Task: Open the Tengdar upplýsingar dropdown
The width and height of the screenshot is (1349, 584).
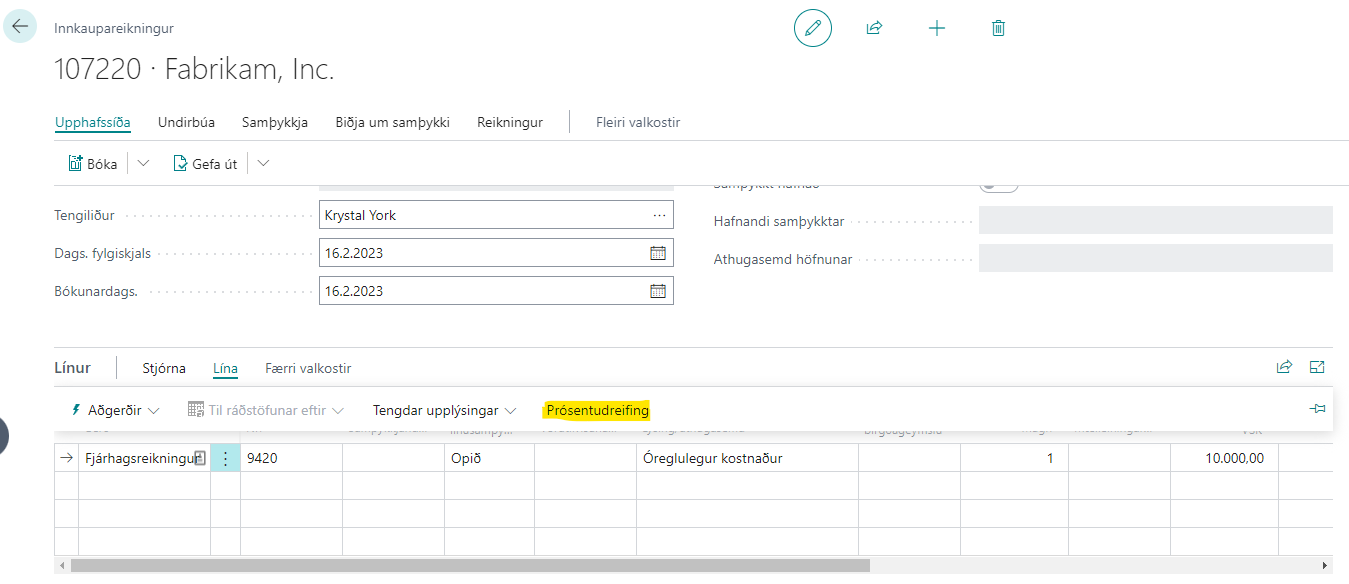Action: click(x=444, y=410)
